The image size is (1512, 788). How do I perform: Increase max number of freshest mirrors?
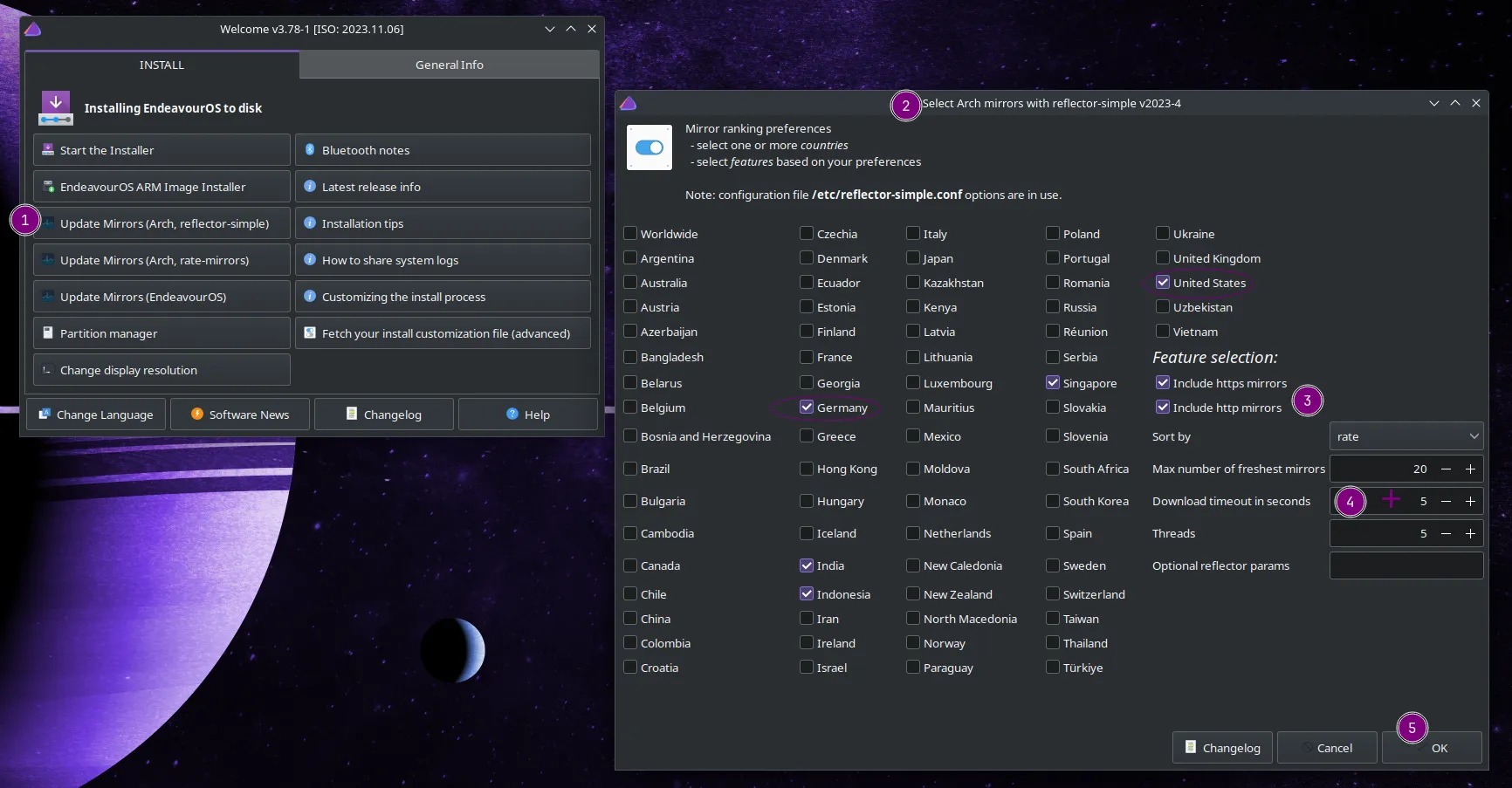pyautogui.click(x=1470, y=469)
